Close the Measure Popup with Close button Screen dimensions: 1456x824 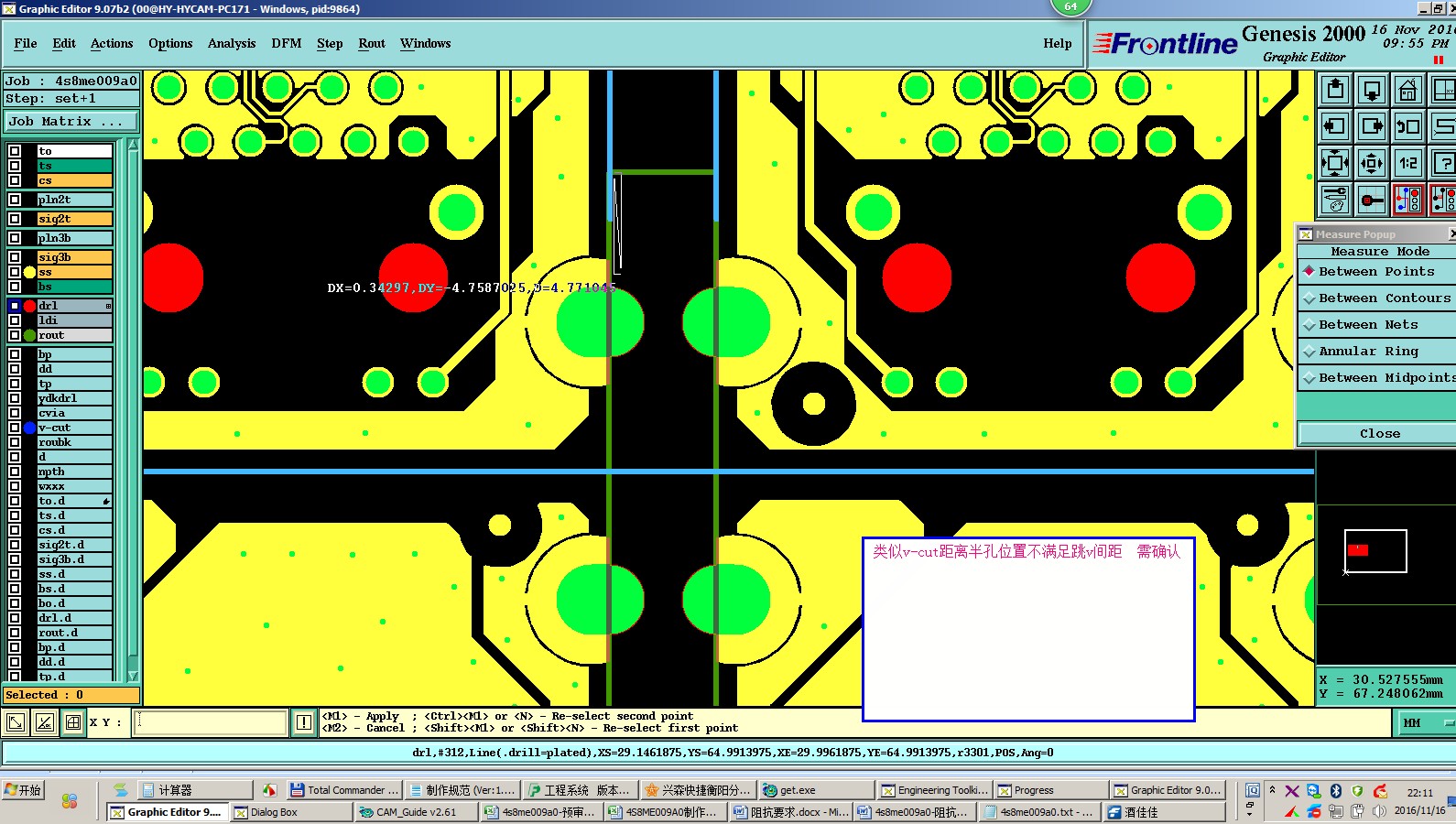tap(1378, 434)
